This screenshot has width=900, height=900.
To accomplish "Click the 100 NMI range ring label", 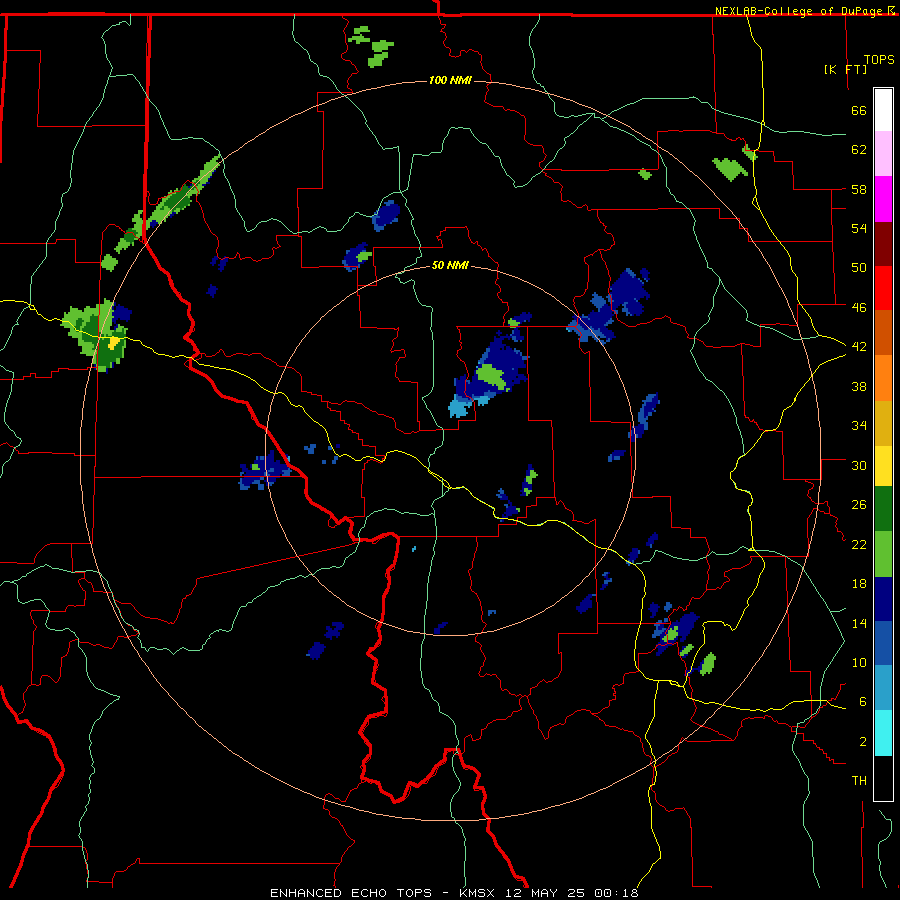I will (450, 80).
